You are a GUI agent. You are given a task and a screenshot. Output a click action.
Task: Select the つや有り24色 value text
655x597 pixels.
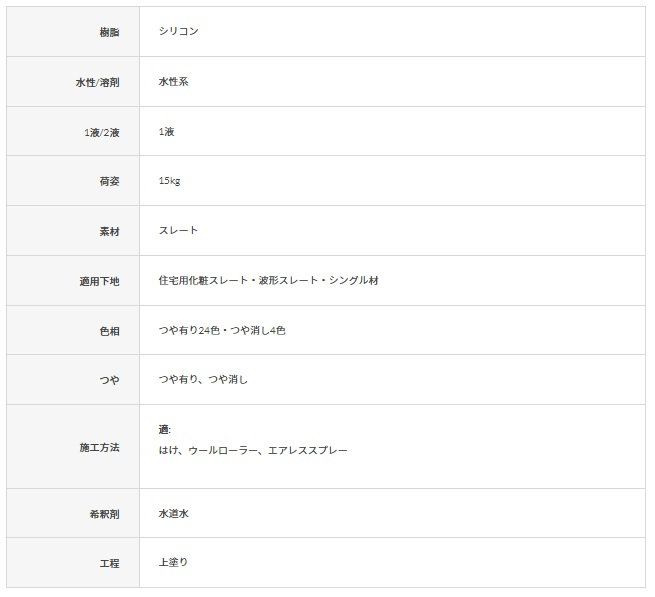tap(189, 330)
